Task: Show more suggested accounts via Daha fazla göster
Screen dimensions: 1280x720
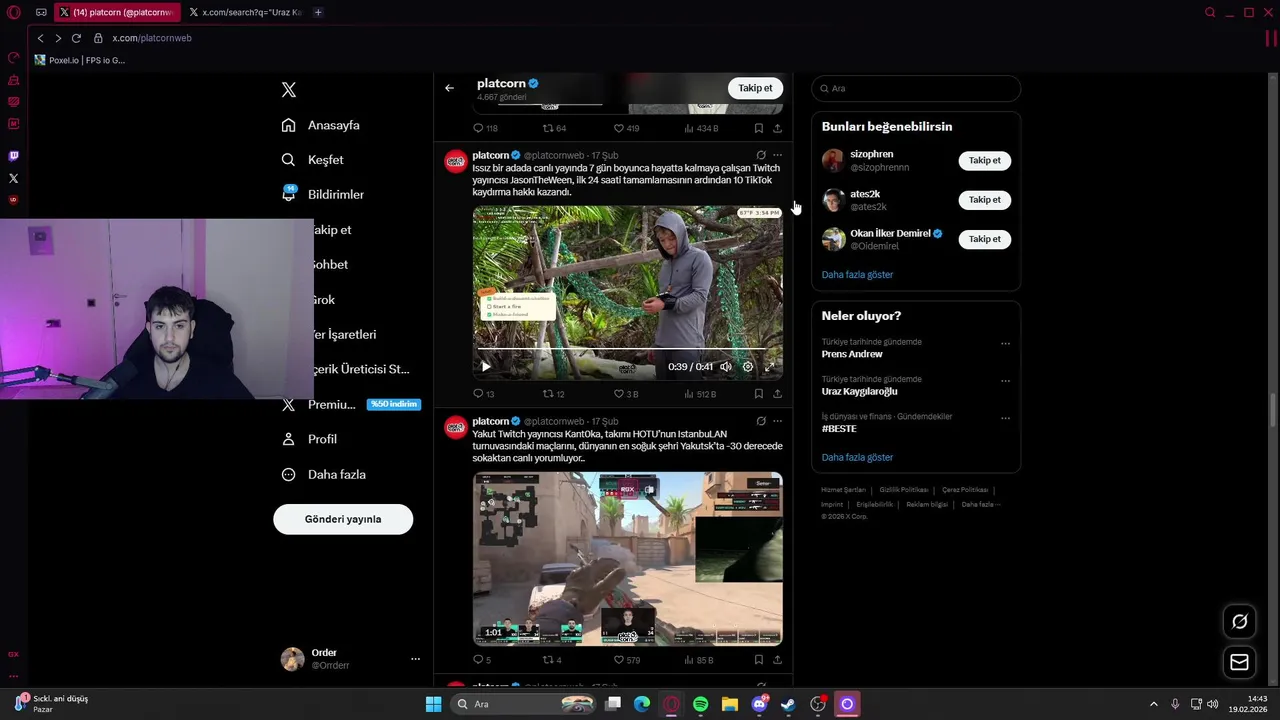Action: click(x=857, y=275)
